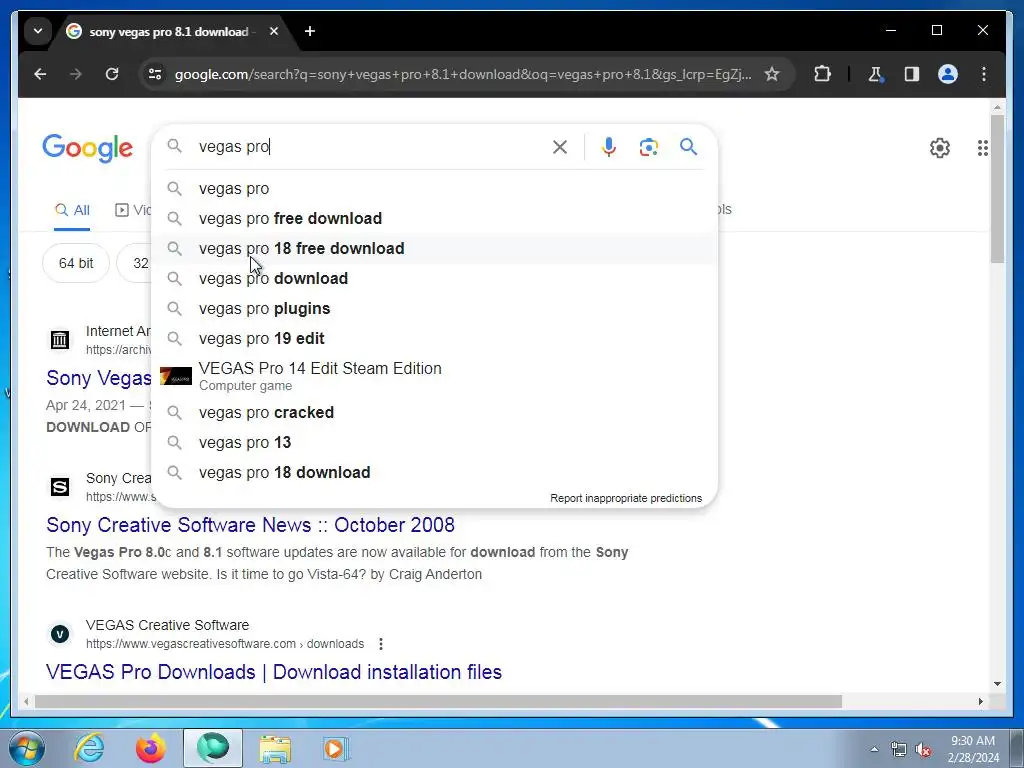
Task: Search by image with the camera lens icon
Action: [x=648, y=147]
